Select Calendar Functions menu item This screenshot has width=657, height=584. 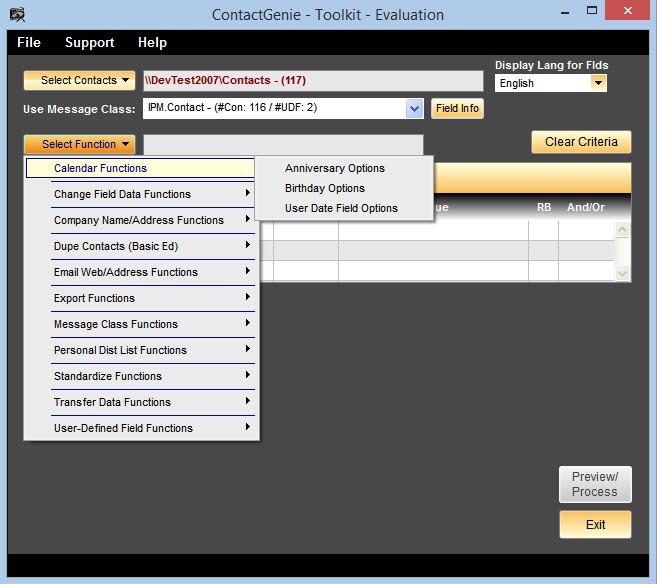point(140,168)
